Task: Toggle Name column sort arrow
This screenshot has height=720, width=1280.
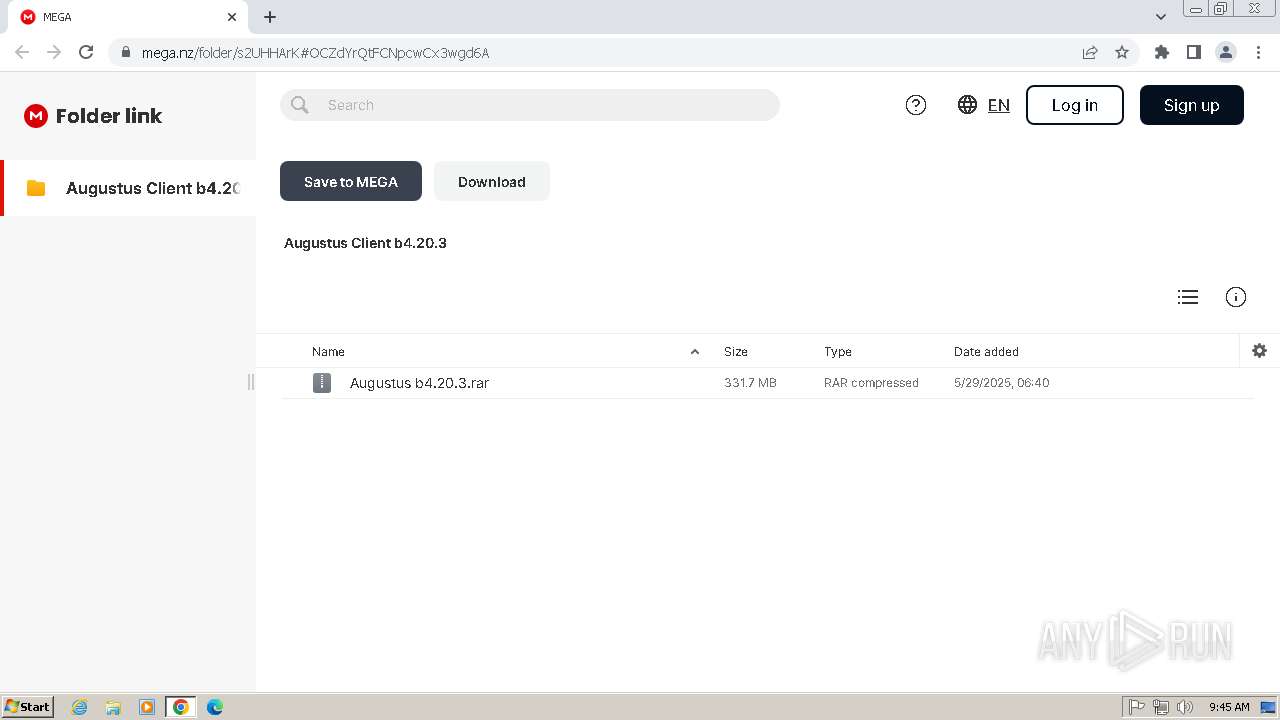Action: 695,352
